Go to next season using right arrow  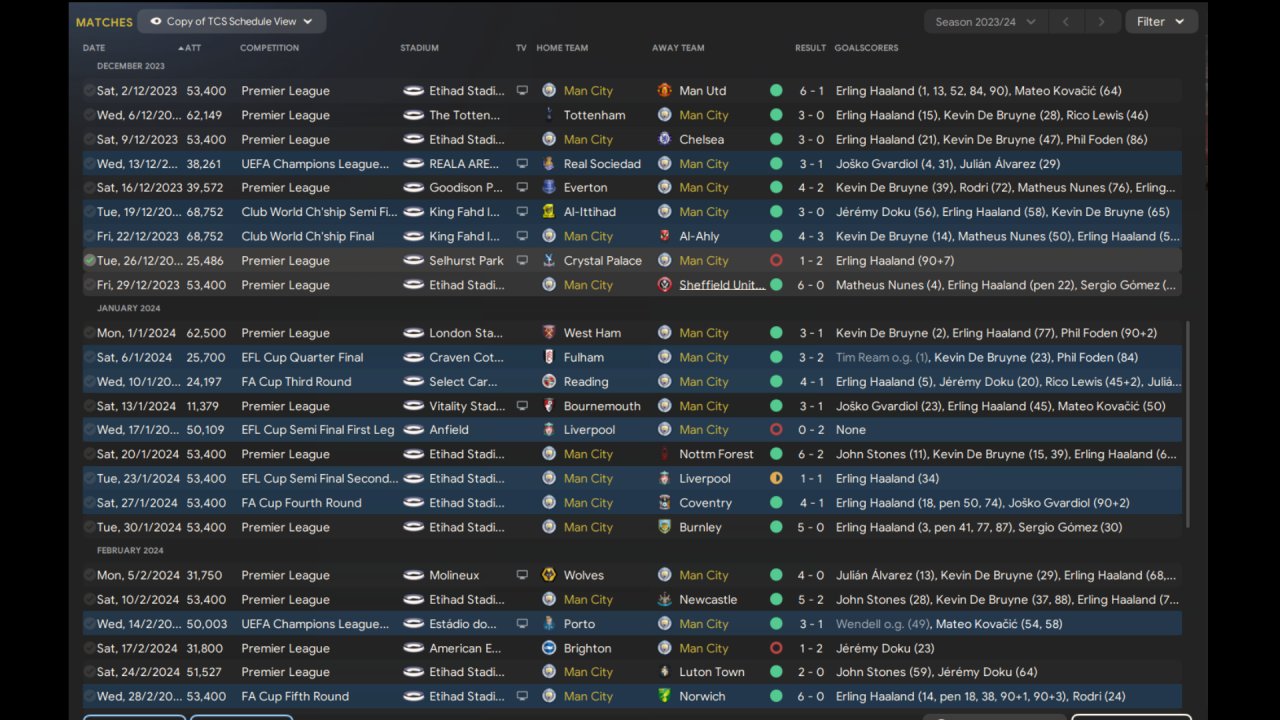1101,21
